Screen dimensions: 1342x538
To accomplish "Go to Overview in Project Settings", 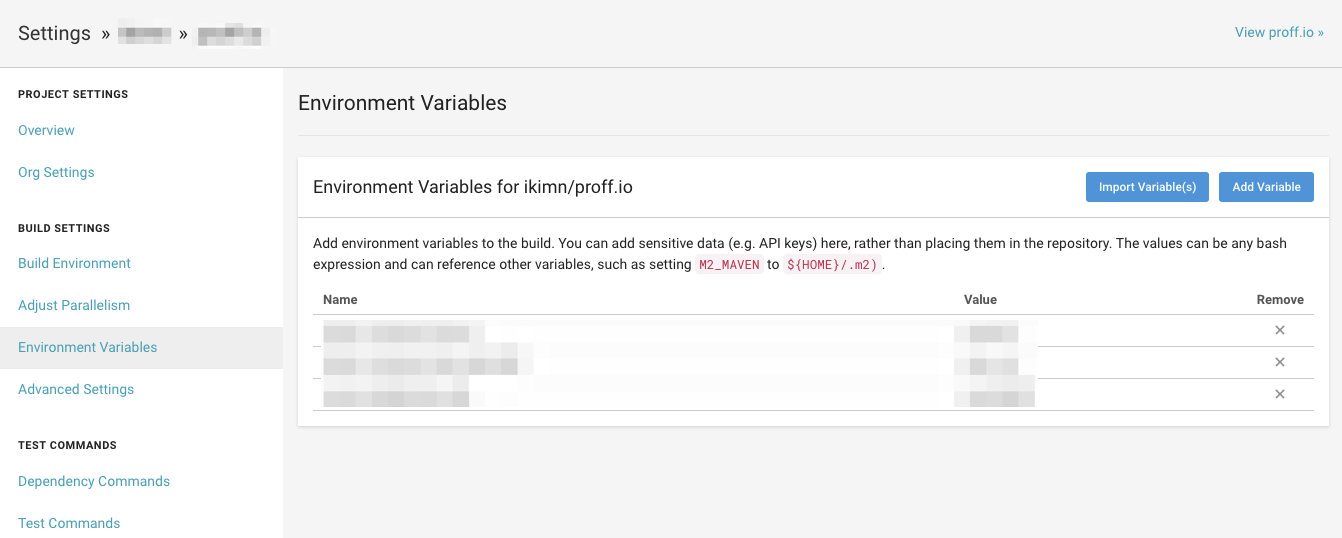I will [x=46, y=130].
